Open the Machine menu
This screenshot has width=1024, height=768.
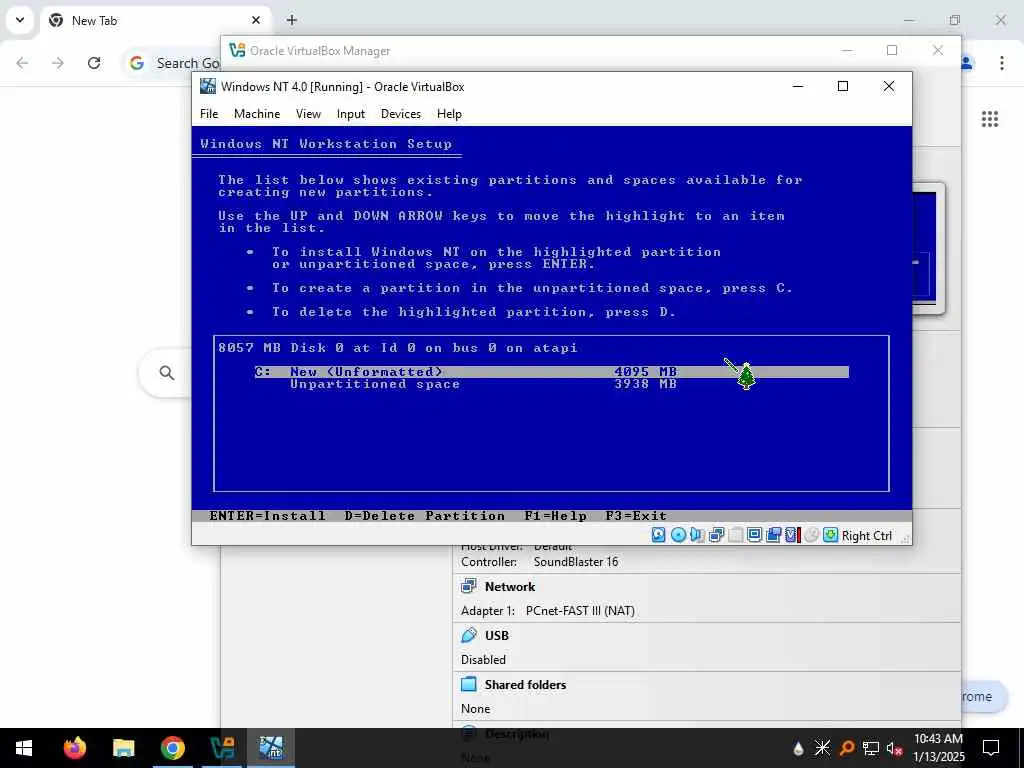tap(257, 114)
